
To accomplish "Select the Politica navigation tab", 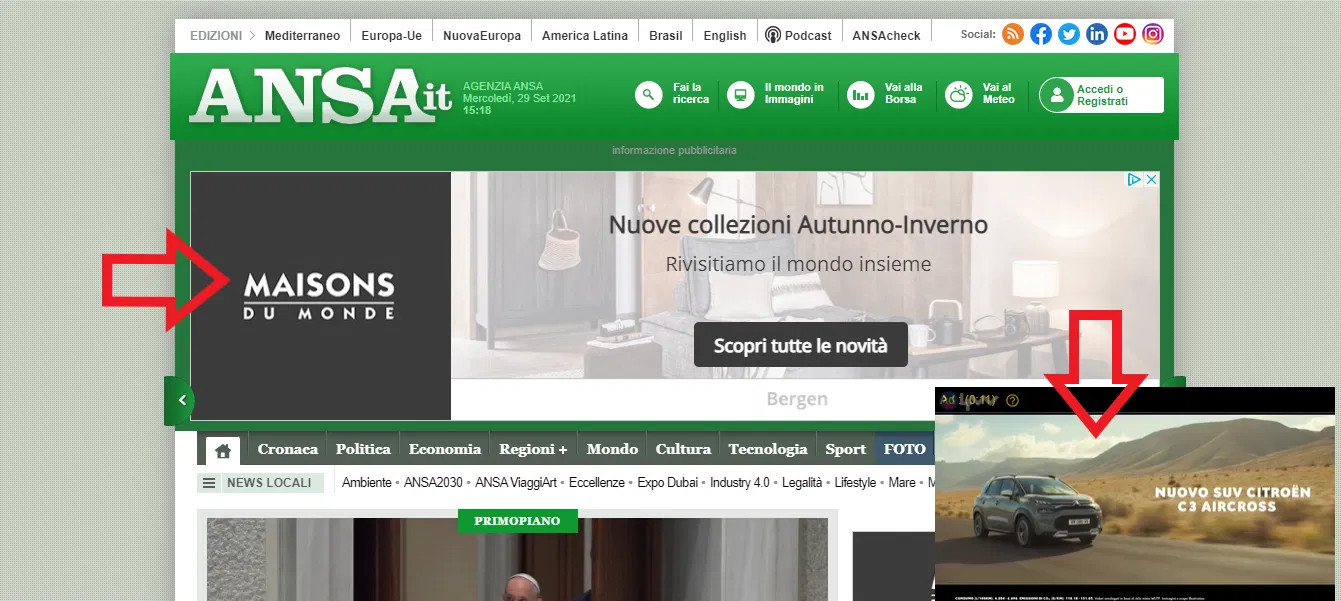I will point(363,449).
